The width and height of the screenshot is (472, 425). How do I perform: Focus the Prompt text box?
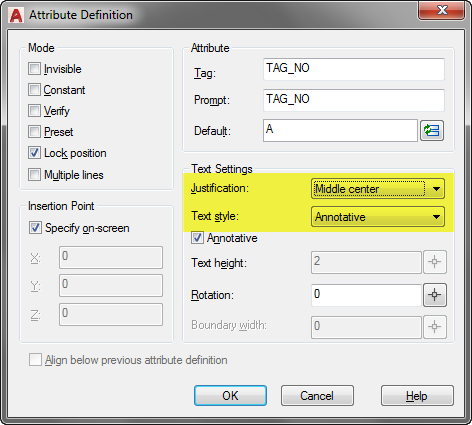[x=354, y=100]
